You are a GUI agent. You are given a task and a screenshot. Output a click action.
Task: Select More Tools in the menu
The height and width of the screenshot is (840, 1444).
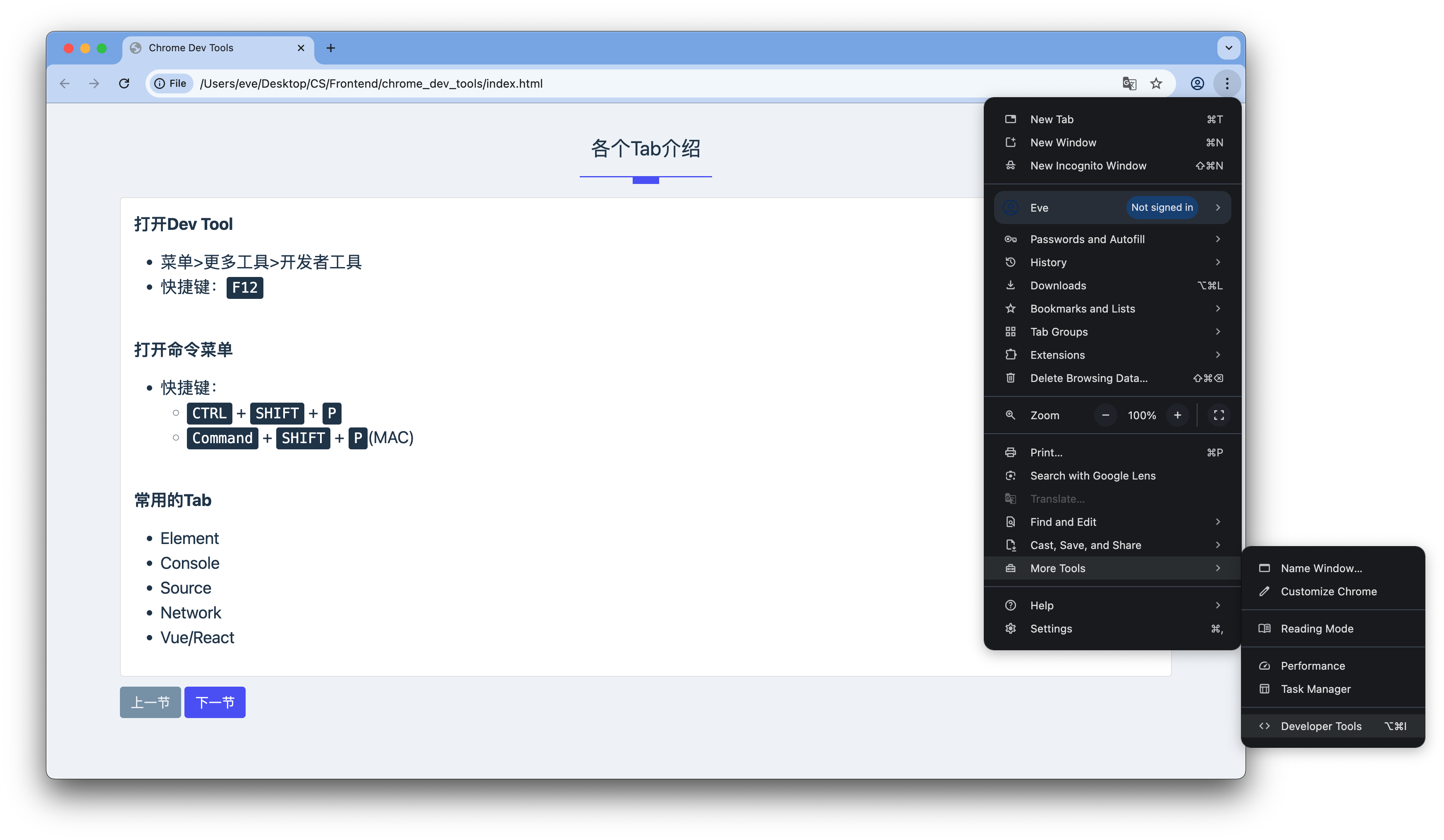click(x=1057, y=568)
